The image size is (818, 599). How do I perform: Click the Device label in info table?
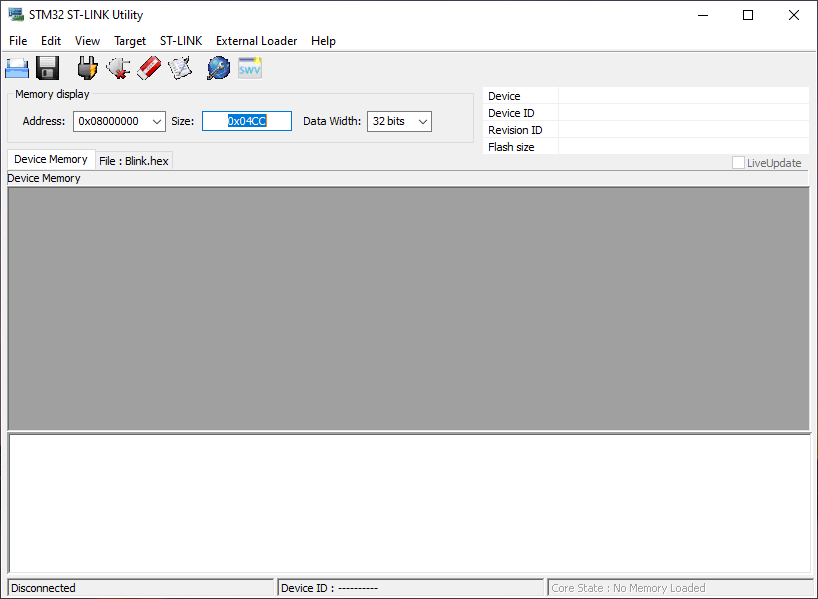tap(504, 96)
